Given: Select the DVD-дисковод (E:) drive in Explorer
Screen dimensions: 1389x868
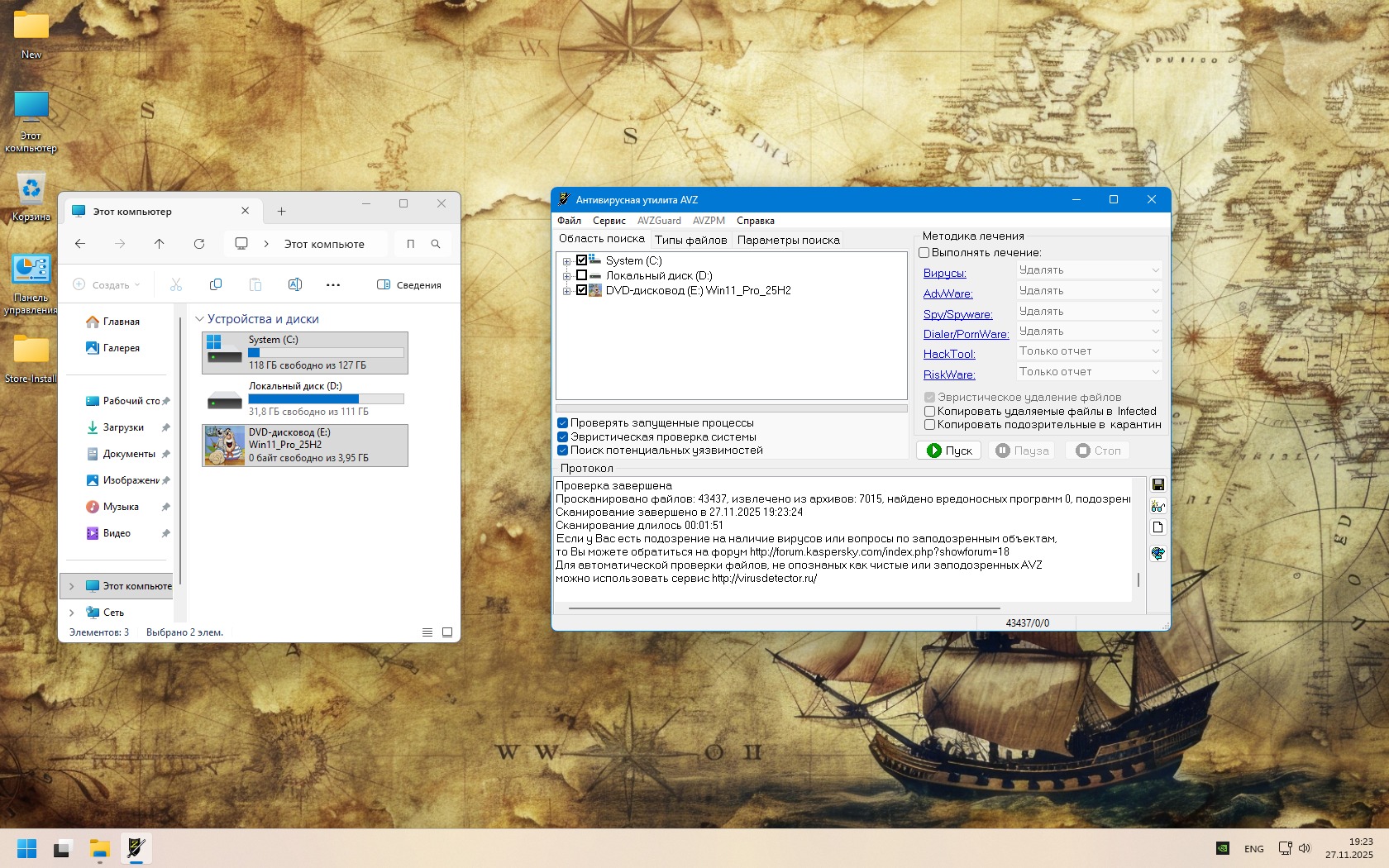Looking at the screenshot, I should point(304,445).
